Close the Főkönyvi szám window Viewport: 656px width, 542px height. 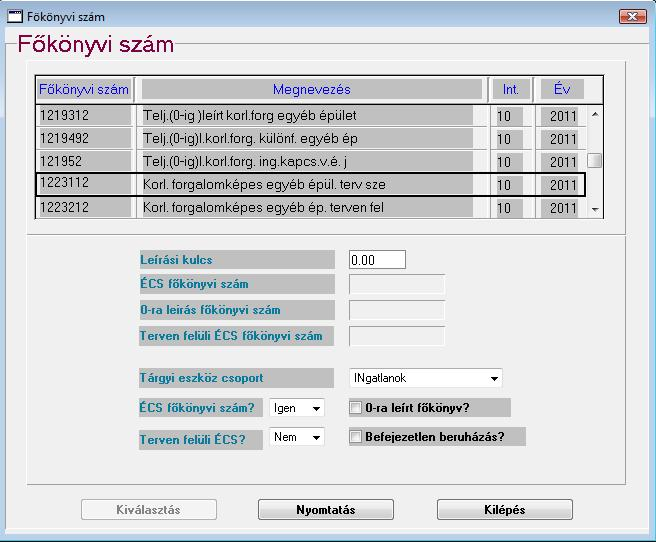(633, 16)
